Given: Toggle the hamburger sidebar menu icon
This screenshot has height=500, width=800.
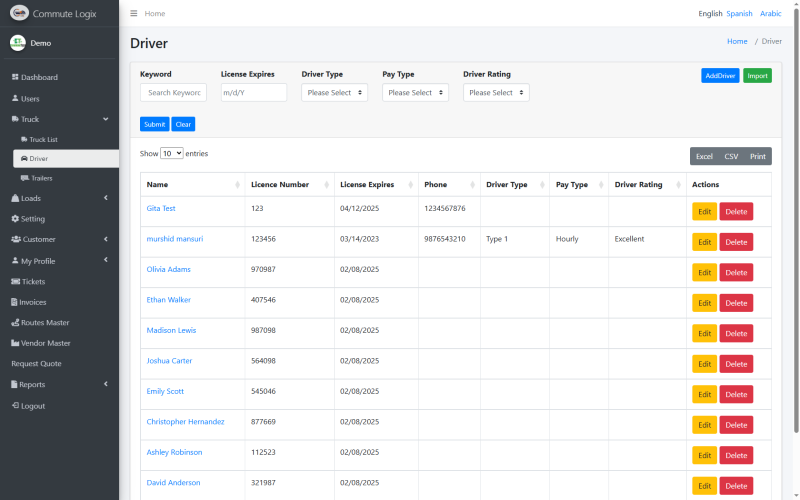Looking at the screenshot, I should (x=134, y=13).
